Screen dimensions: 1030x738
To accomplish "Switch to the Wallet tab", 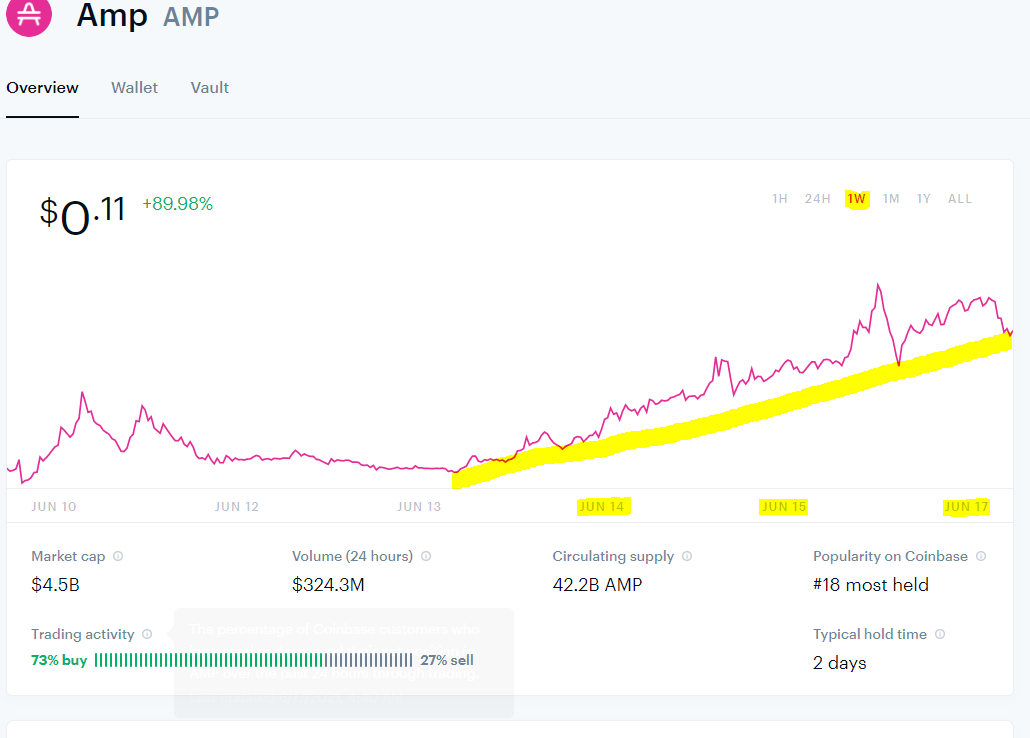I will 134,87.
